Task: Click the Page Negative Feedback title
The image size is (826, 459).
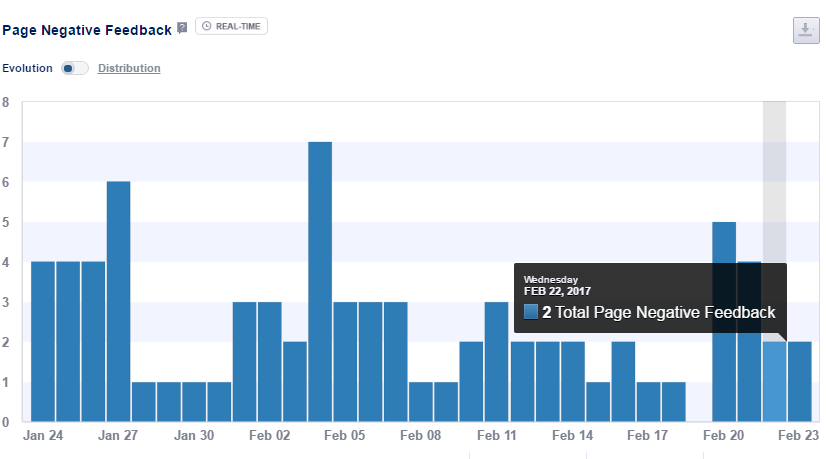Action: tap(87, 29)
